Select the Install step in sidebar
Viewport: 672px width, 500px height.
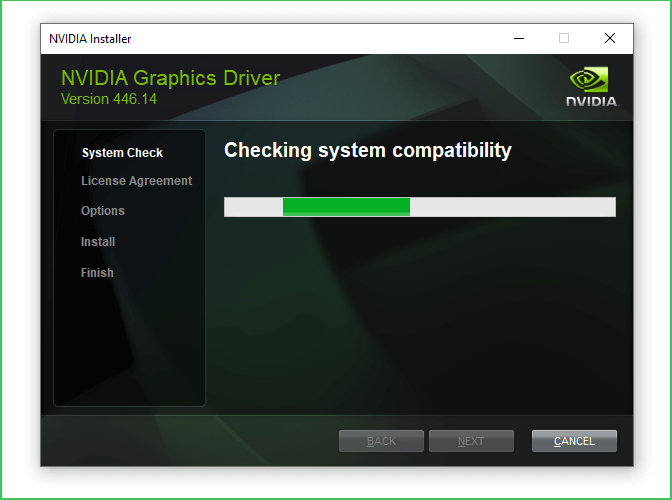tap(98, 242)
